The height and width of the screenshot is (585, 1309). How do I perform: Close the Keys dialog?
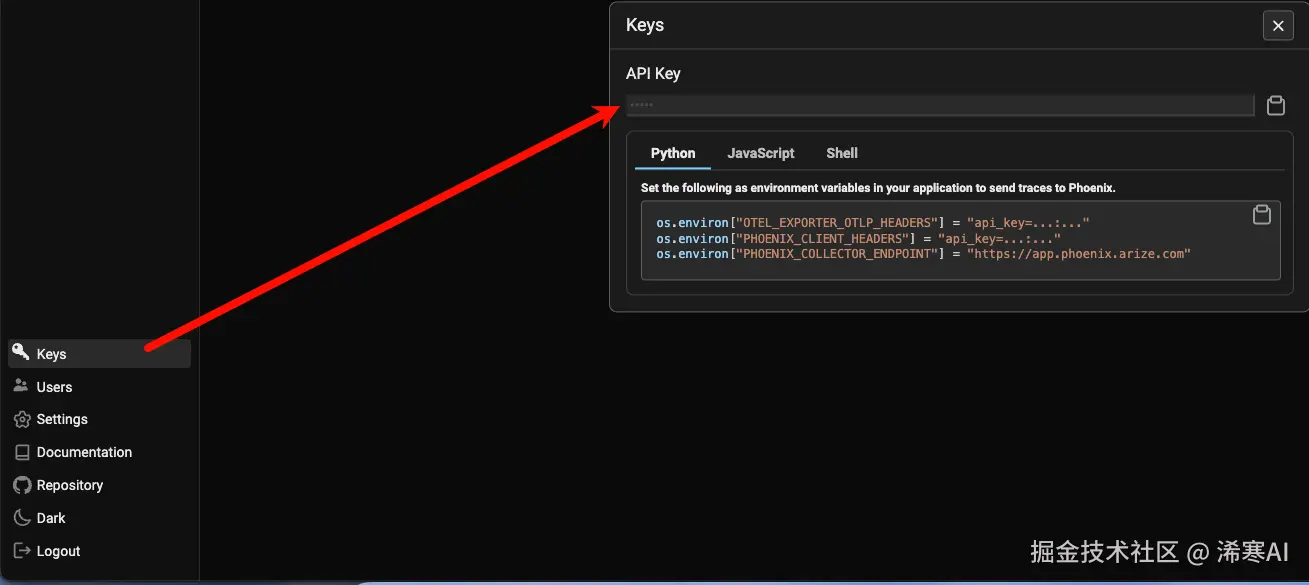pos(1278,26)
